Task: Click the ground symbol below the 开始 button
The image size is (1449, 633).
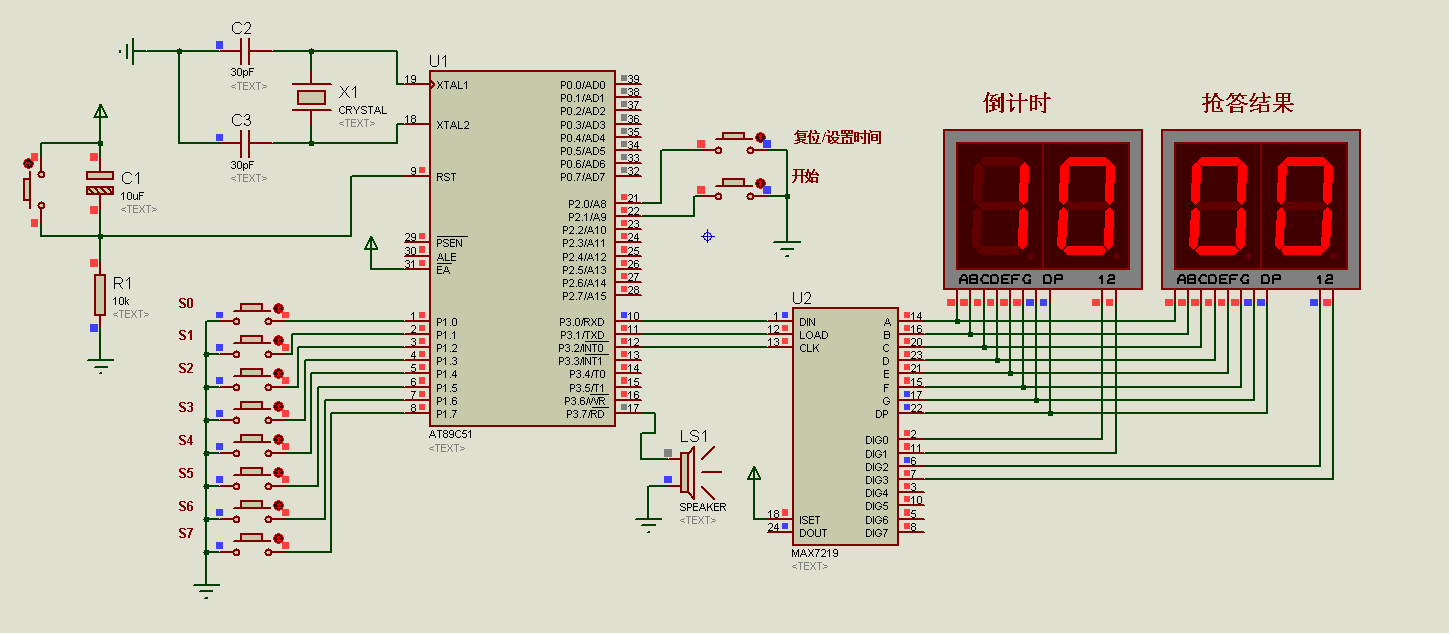Action: [x=787, y=250]
